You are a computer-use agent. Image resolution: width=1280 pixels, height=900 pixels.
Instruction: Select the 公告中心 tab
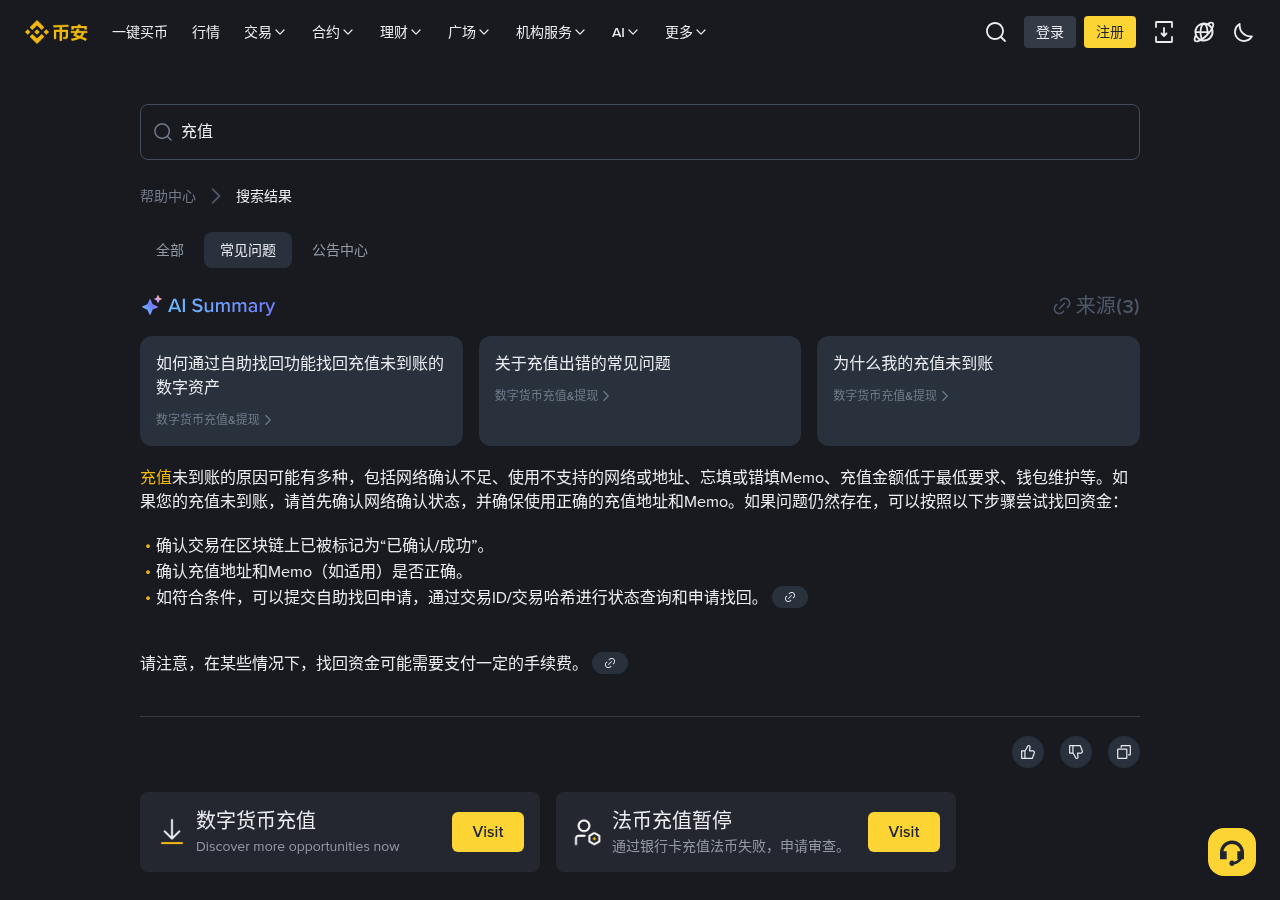coord(340,250)
